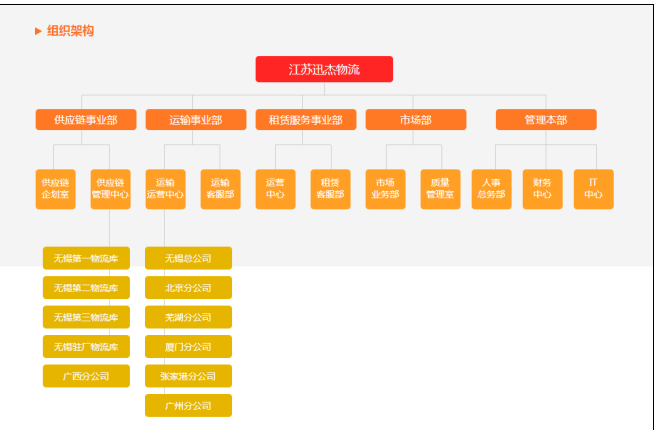Select the 管理本部 department box
The image size is (656, 430).
point(546,120)
